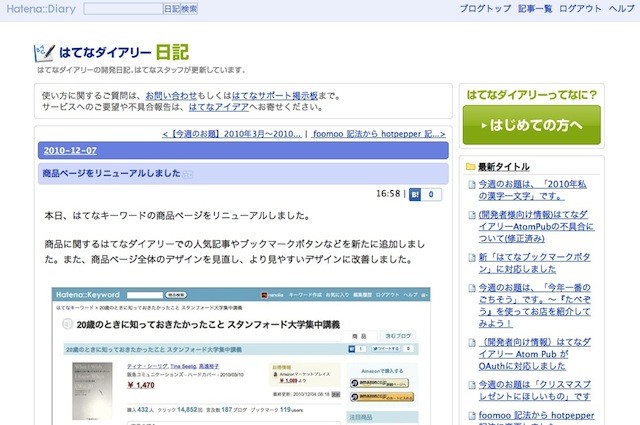Select ログアウト in the top navigation
The height and width of the screenshot is (425, 640).
[x=580, y=9]
